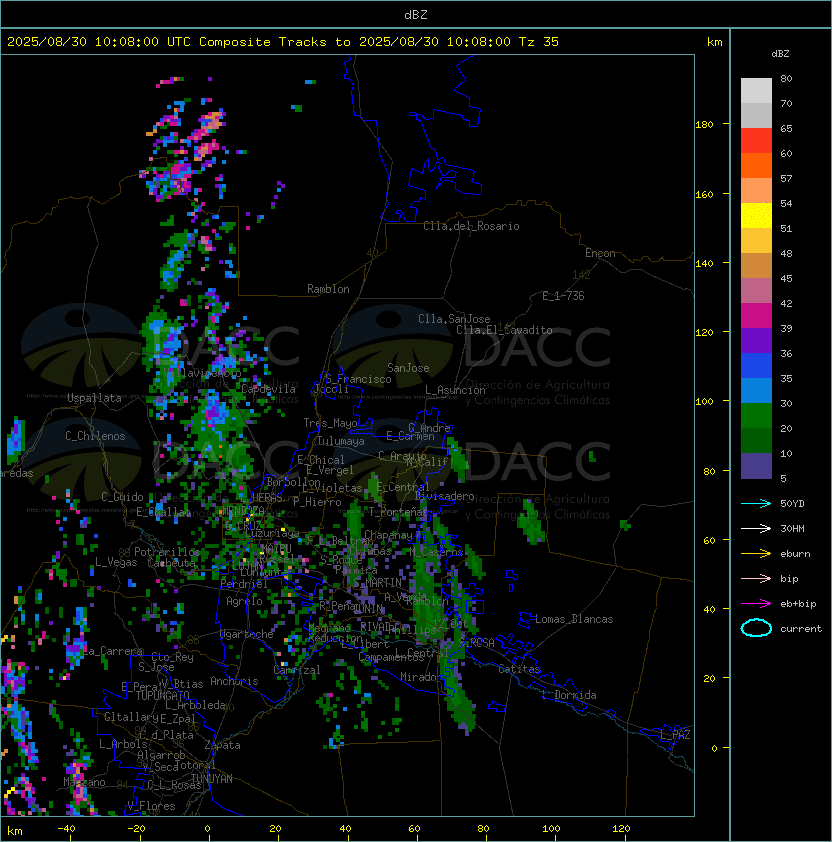Viewport: 832px width, 842px height.
Task: Click the Lomas_Blancas map label
Action: click(574, 619)
